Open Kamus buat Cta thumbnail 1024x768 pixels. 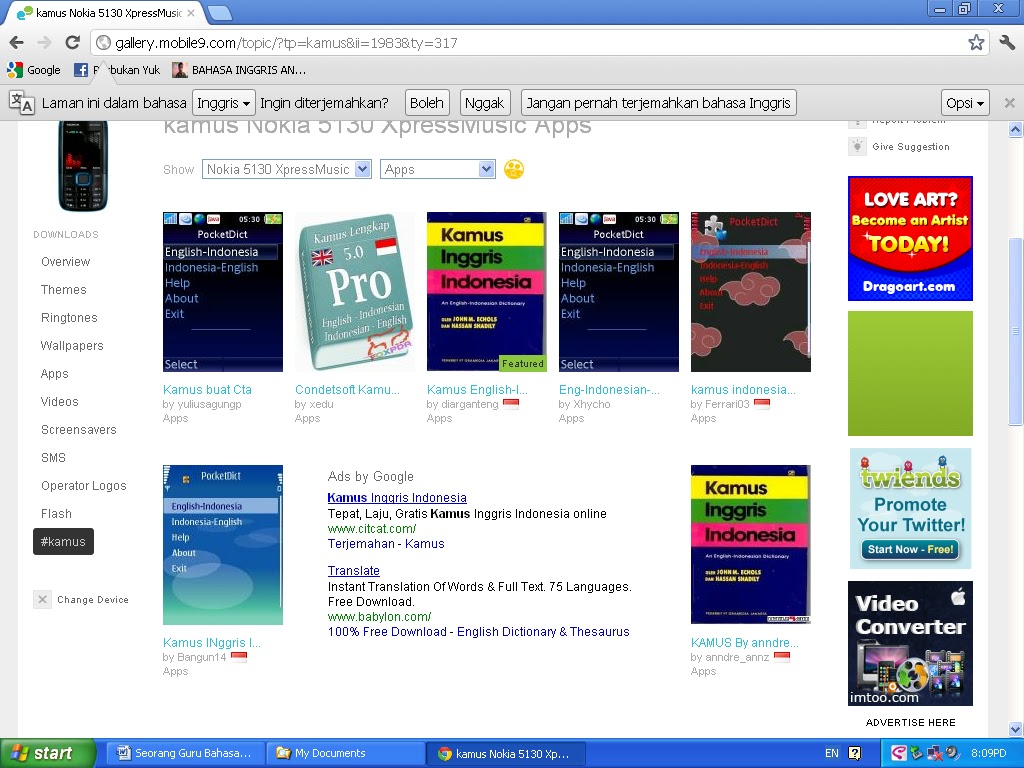[223, 292]
